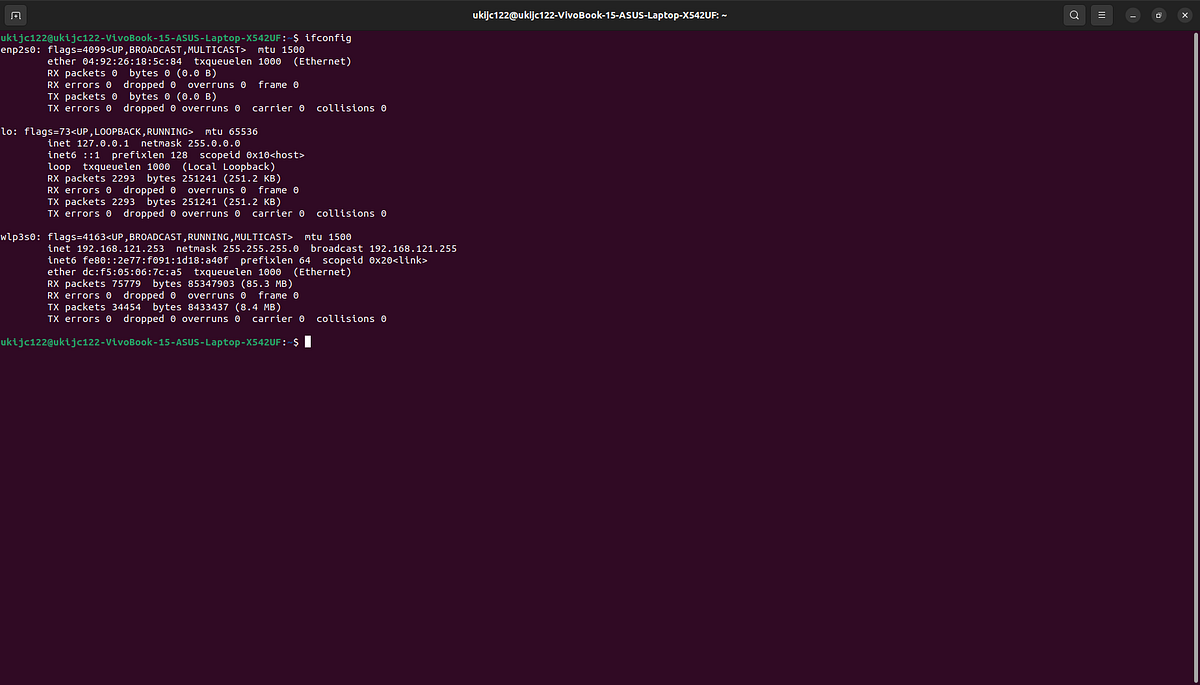1200x685 pixels.
Task: Click the ifconfig command text
Action: pyautogui.click(x=327, y=37)
